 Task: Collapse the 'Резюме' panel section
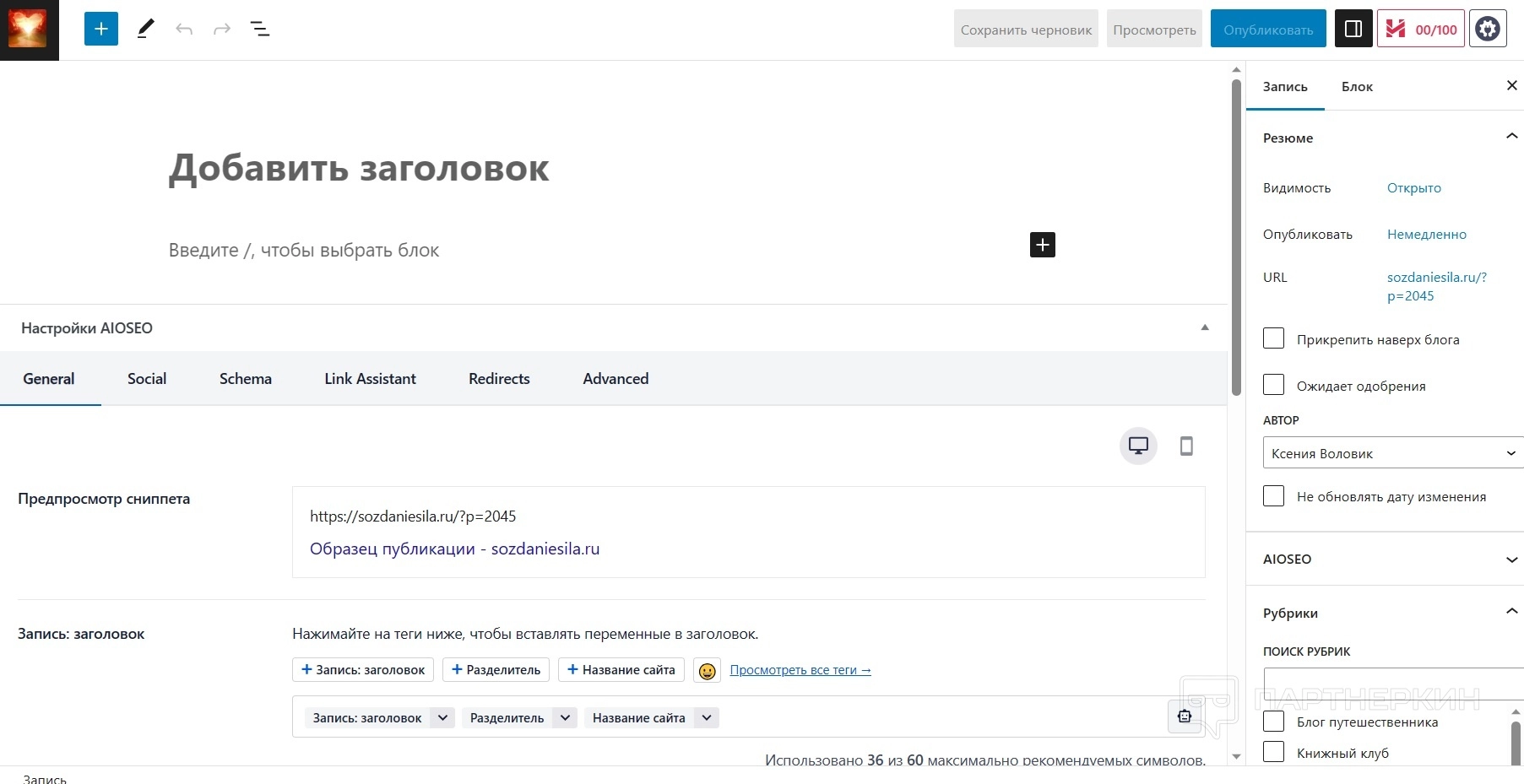[1511, 137]
